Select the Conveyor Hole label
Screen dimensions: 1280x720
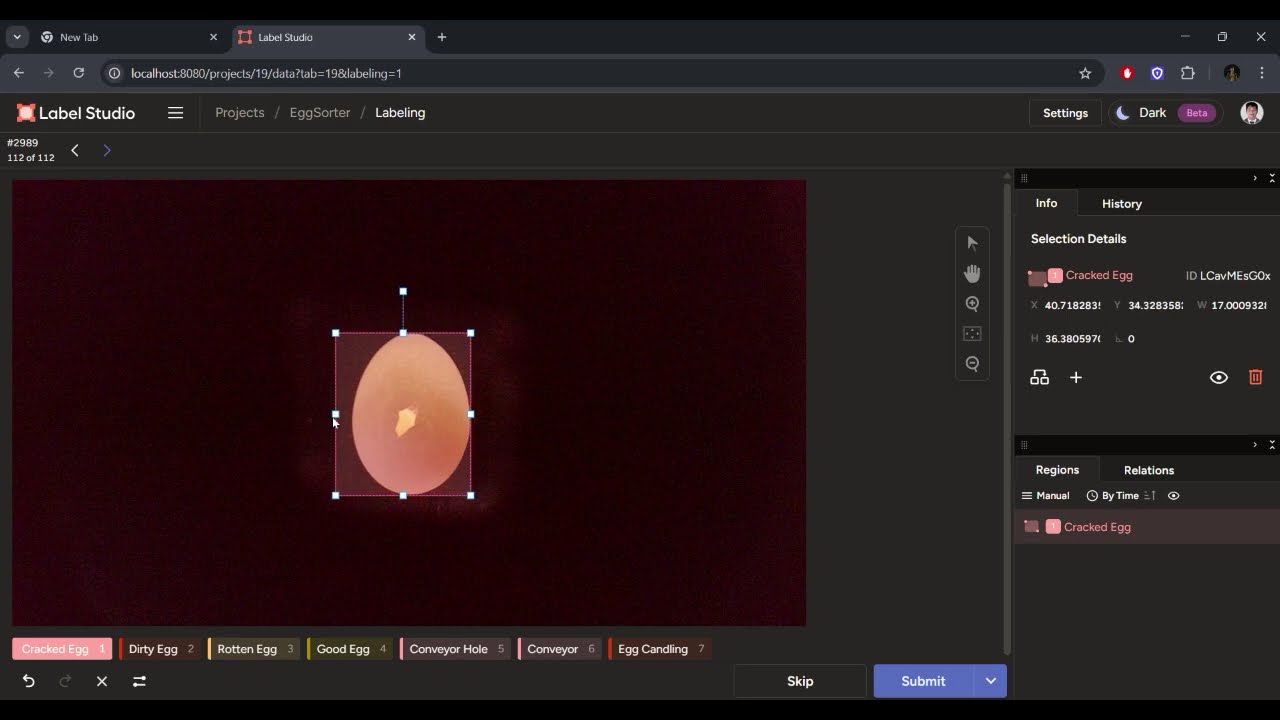[x=455, y=649]
